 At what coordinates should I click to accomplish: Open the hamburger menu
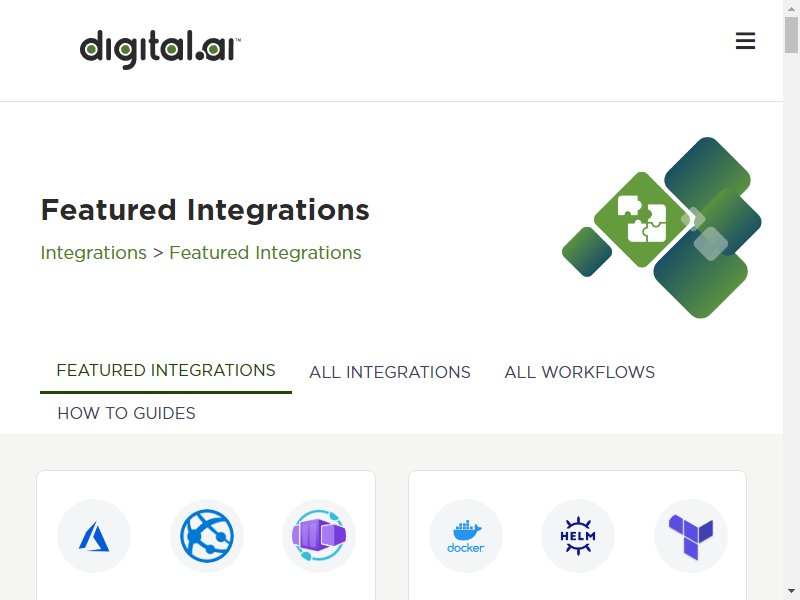745,41
